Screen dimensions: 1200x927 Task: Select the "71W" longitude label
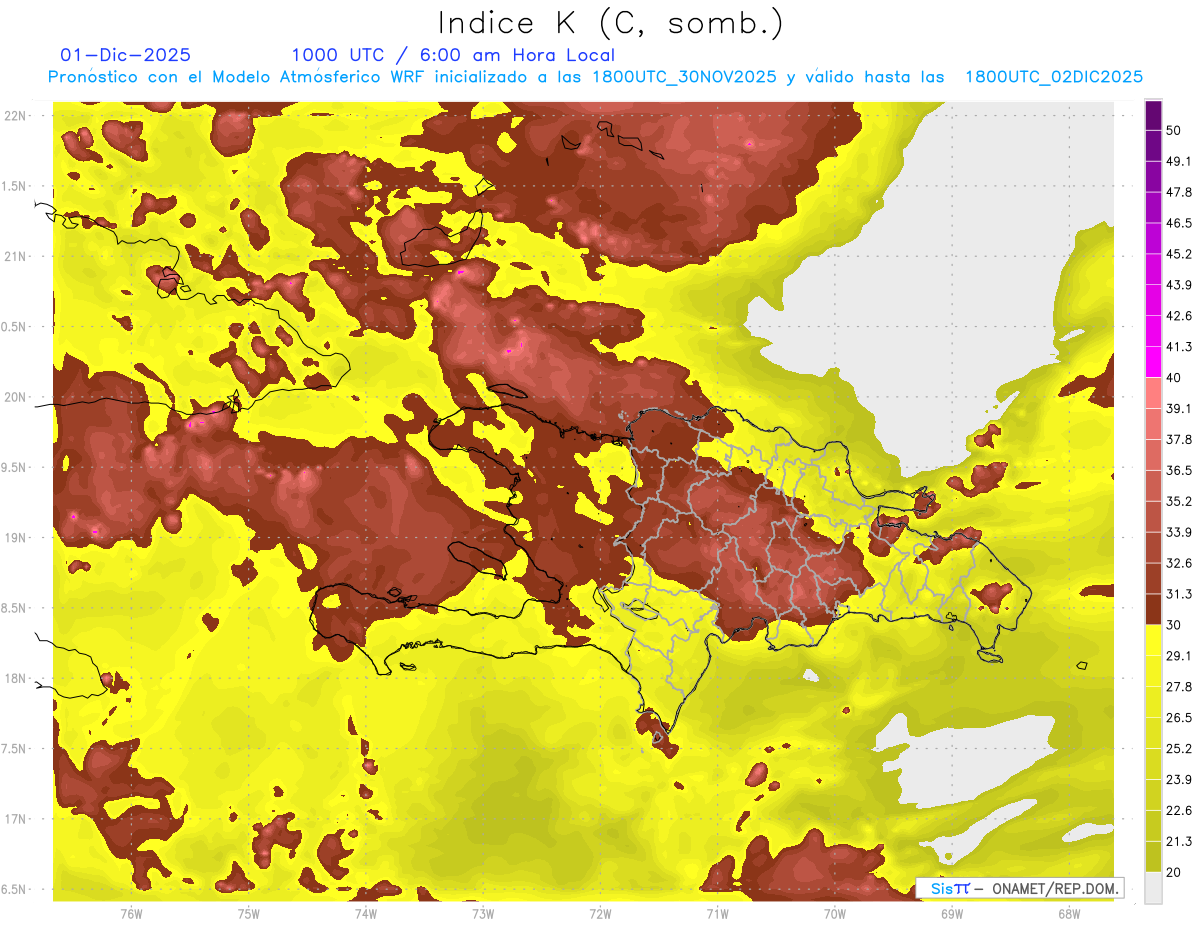pyautogui.click(x=717, y=913)
